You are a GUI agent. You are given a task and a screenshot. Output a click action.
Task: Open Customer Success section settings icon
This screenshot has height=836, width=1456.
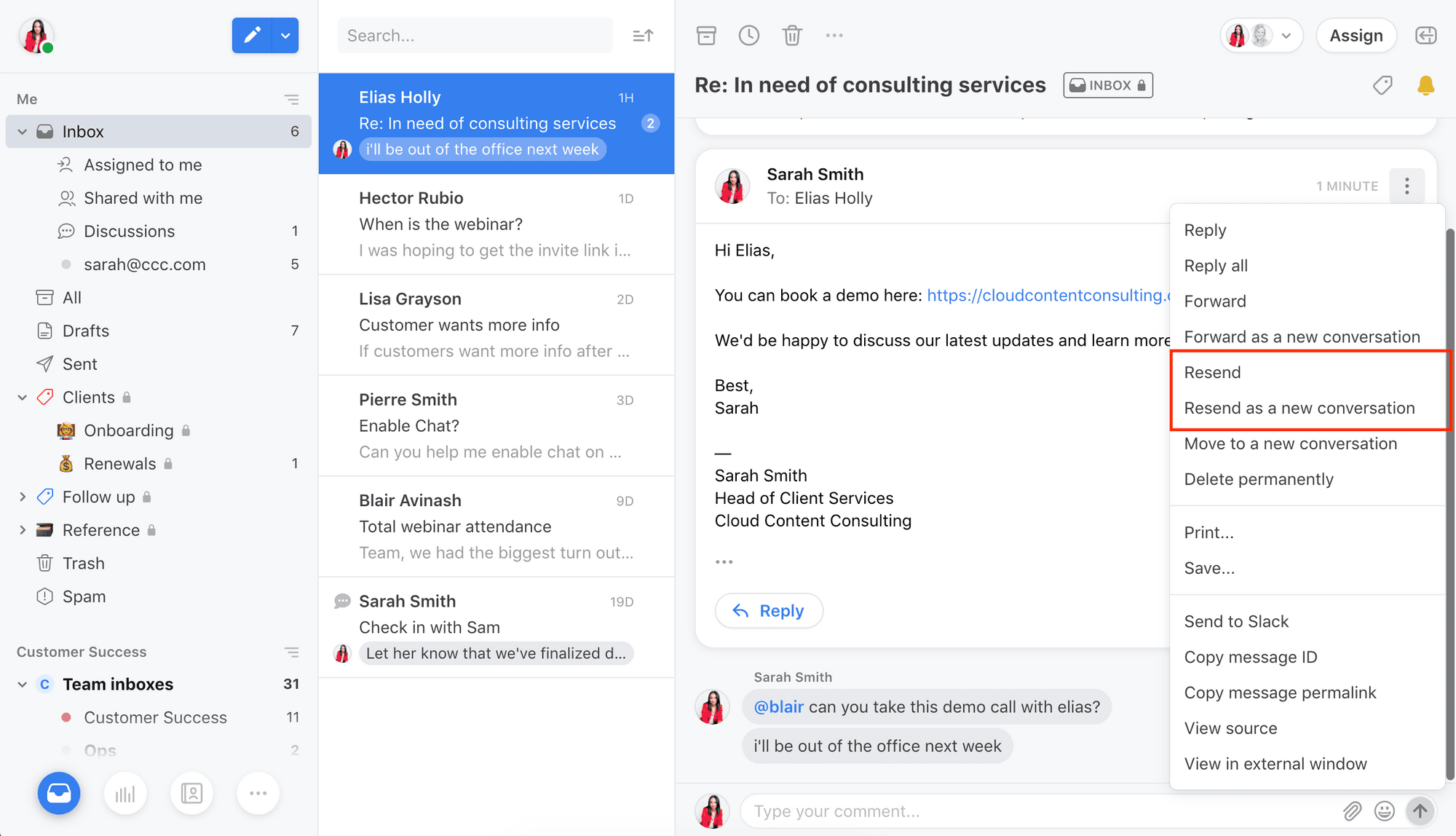point(291,652)
